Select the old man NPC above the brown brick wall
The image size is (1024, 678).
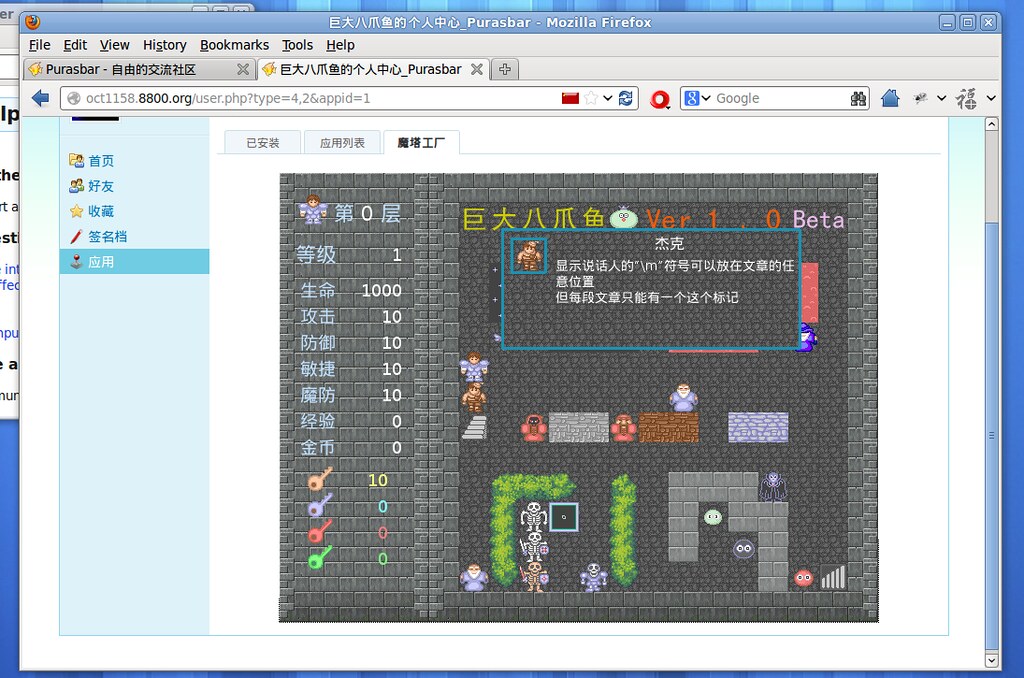coord(683,397)
